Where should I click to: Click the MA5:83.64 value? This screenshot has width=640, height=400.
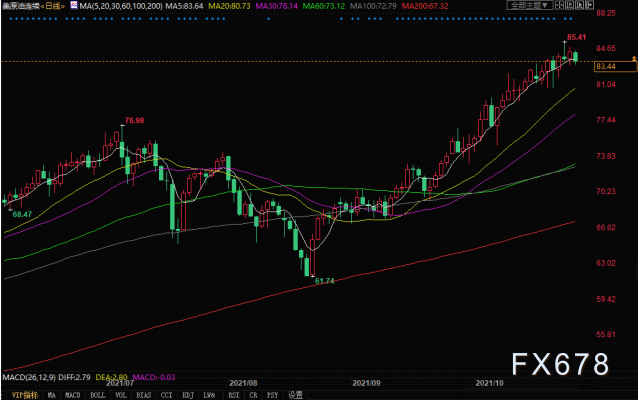click(x=184, y=6)
